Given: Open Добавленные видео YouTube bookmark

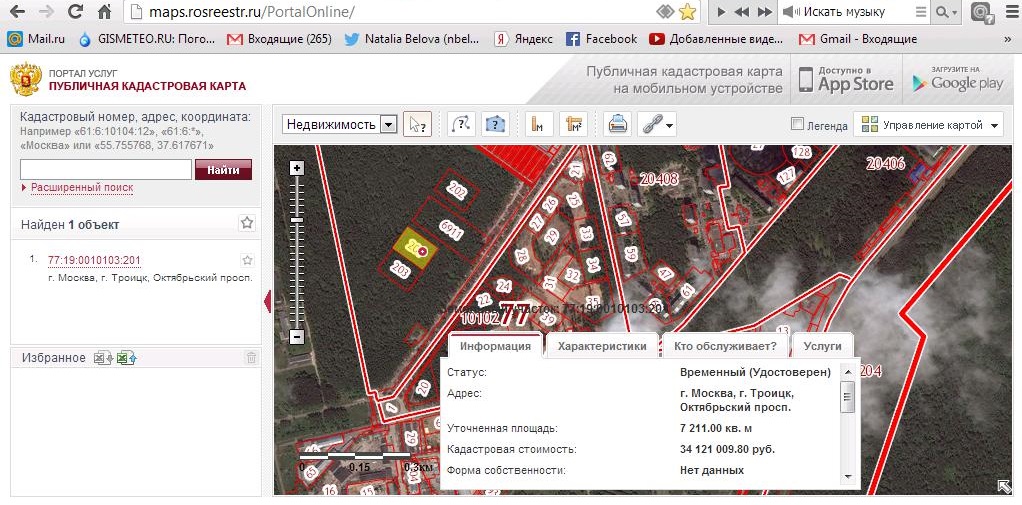Looking at the screenshot, I should tap(716, 39).
